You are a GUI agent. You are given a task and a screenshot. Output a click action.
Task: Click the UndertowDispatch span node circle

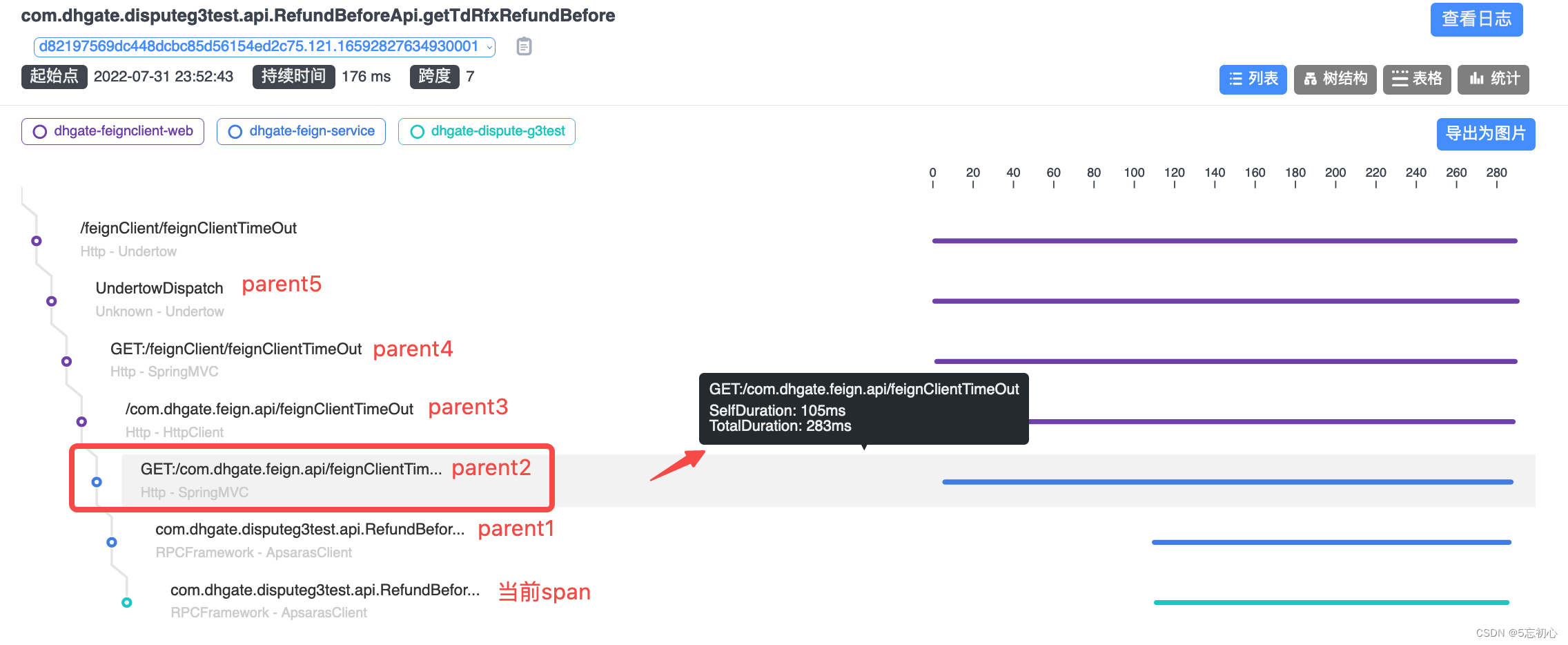coord(52,301)
